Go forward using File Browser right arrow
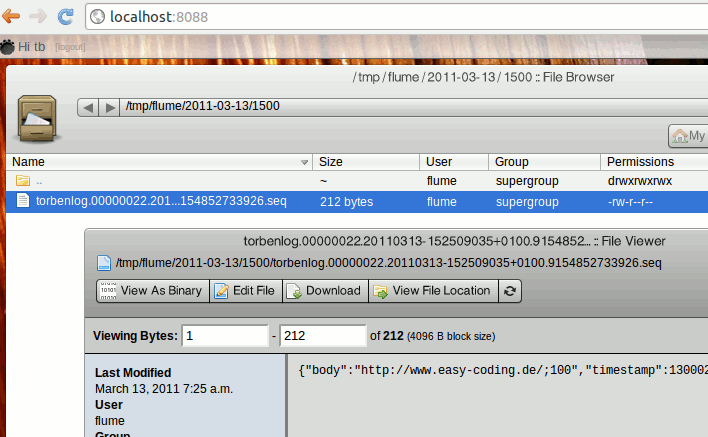The image size is (708, 437). (x=108, y=107)
